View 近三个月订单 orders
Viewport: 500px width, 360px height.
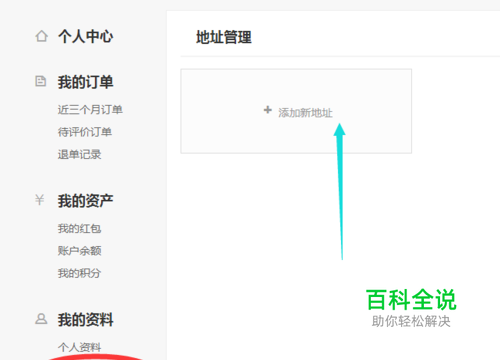coord(90,110)
